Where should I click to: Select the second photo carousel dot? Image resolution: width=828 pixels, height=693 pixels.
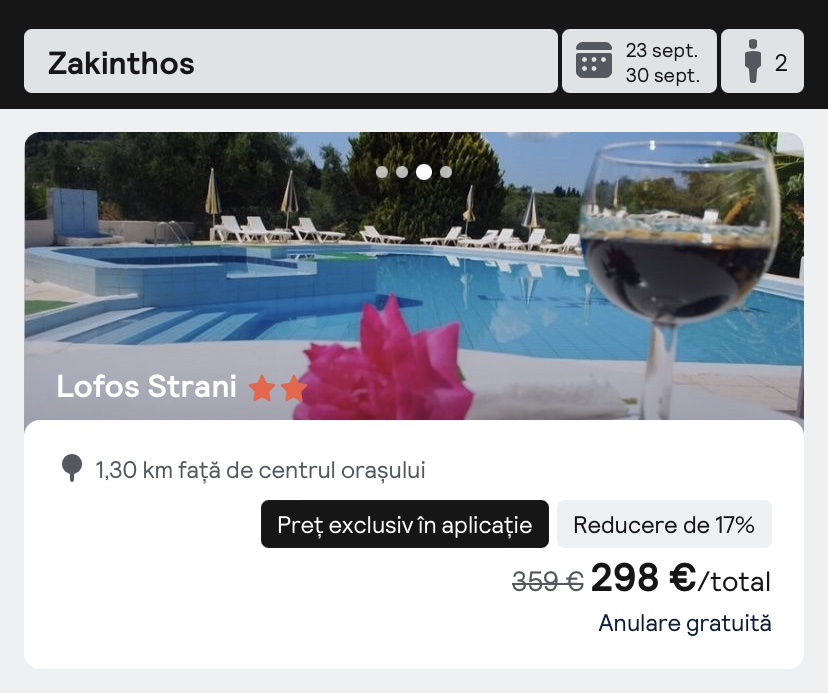coord(402,172)
